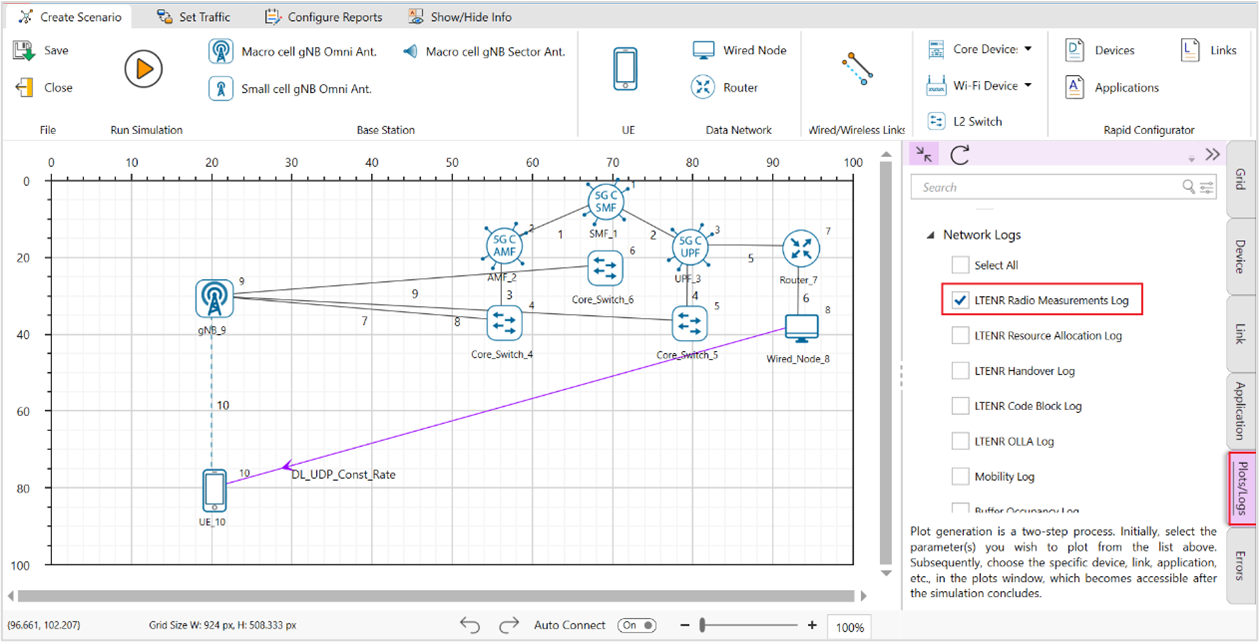Open the Configure Reports tab
Screen dimensions: 1259x642
click(x=323, y=17)
